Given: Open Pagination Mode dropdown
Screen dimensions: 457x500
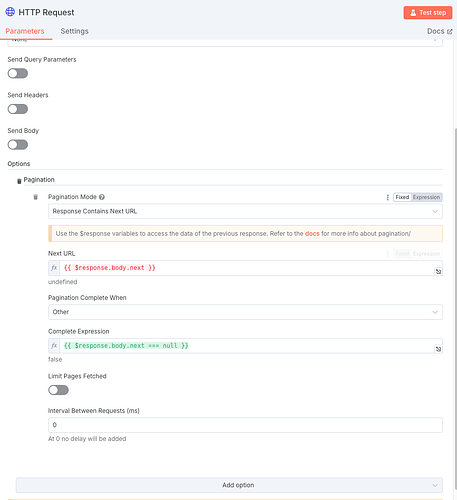Looking at the screenshot, I should (x=245, y=211).
